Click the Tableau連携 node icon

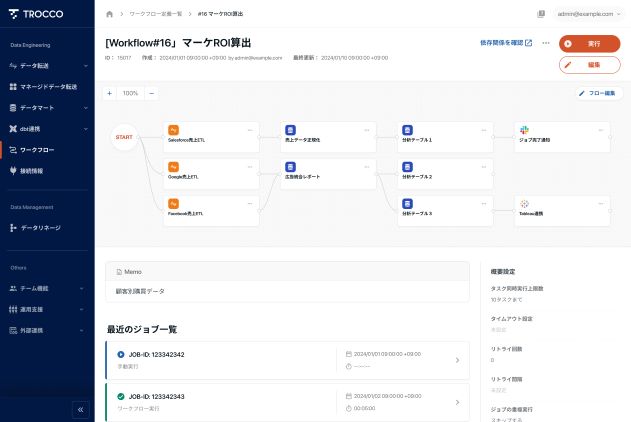pos(523,203)
